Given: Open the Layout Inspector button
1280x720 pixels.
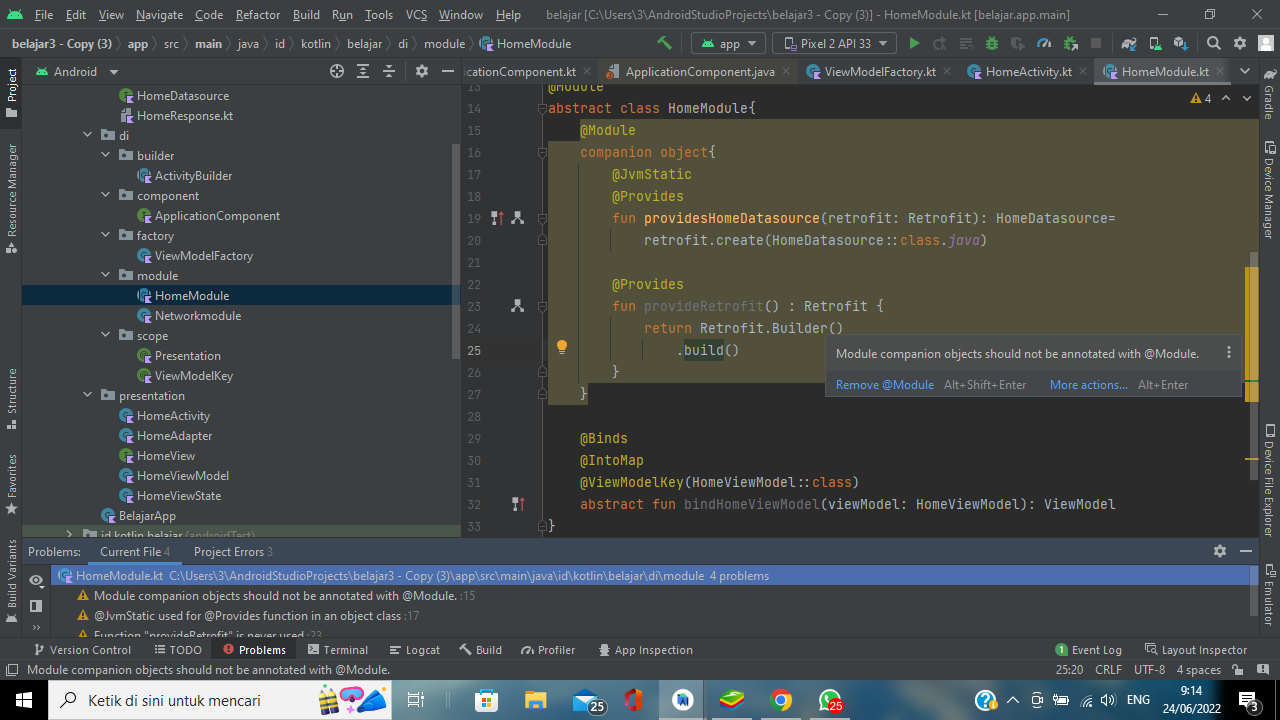Looking at the screenshot, I should pos(1196,649).
